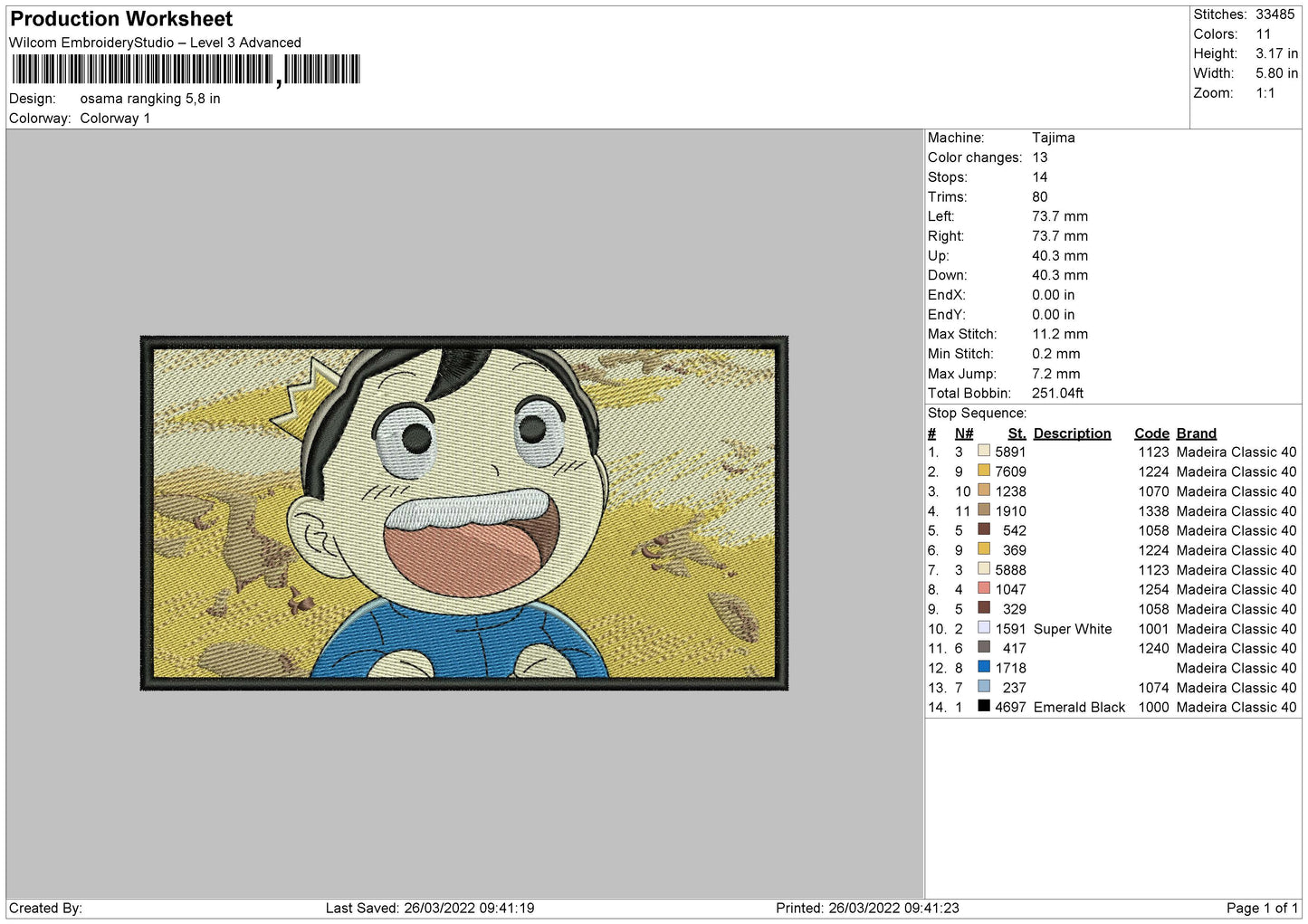Click the Stitches value "33485"

[x=1275, y=14]
